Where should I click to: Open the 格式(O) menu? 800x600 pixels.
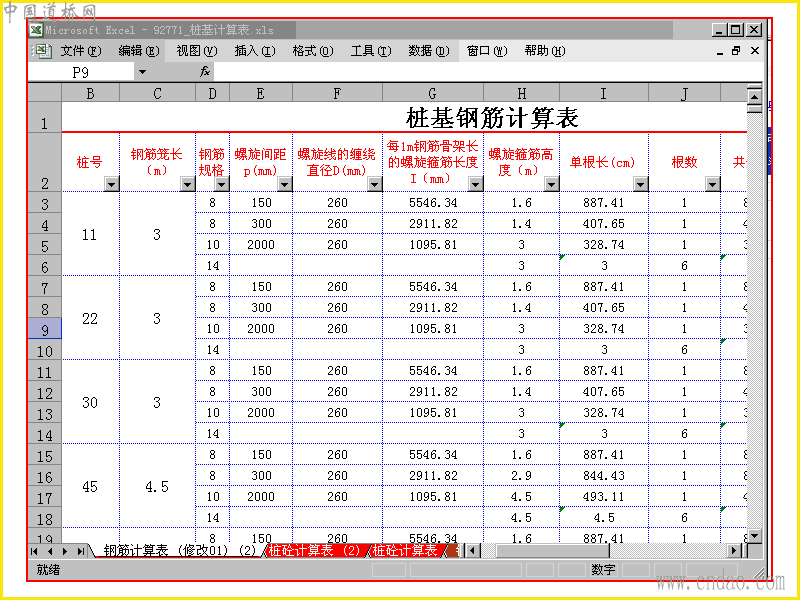coord(313,51)
